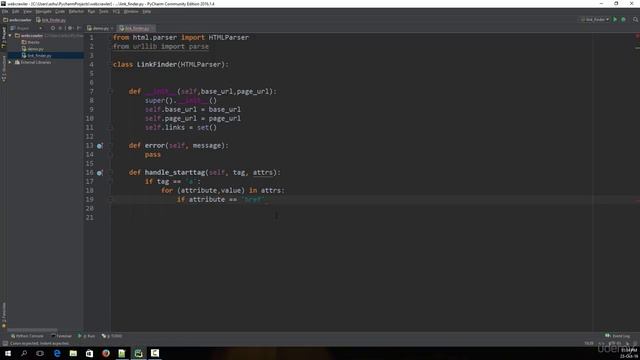Viewport: 640px width, 360px height.
Task: Select link_finder.py in the project tree
Action: tap(37, 55)
